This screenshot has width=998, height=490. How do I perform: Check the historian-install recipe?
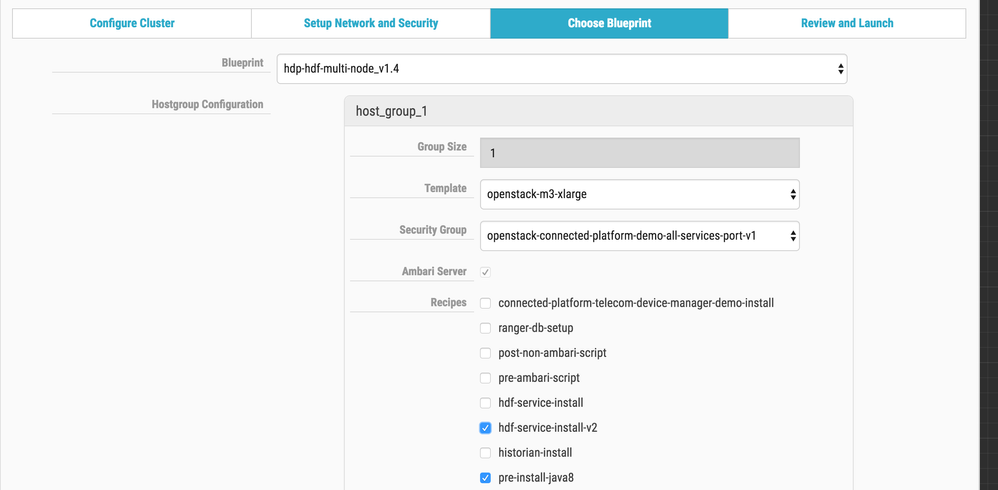pos(486,453)
